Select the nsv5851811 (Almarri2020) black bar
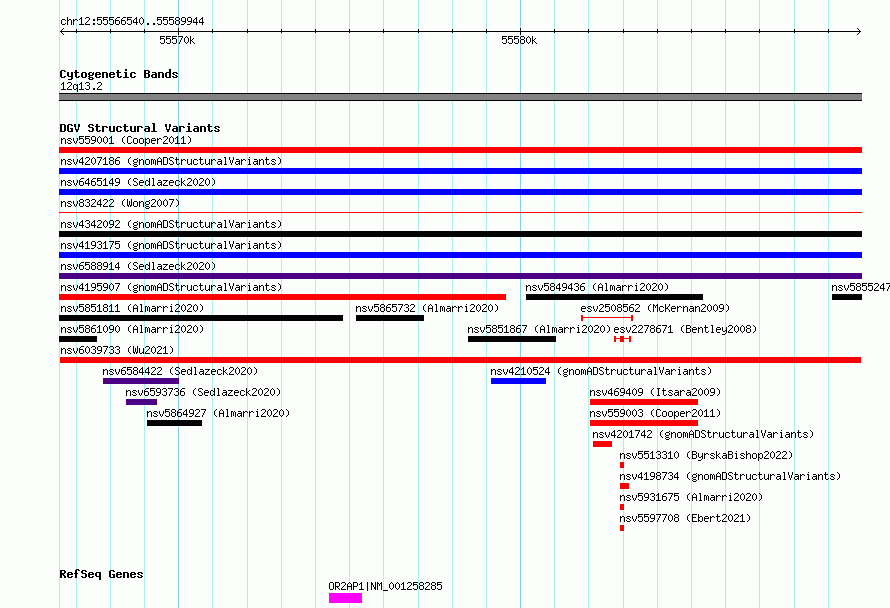This screenshot has width=890, height=608. [x=201, y=318]
